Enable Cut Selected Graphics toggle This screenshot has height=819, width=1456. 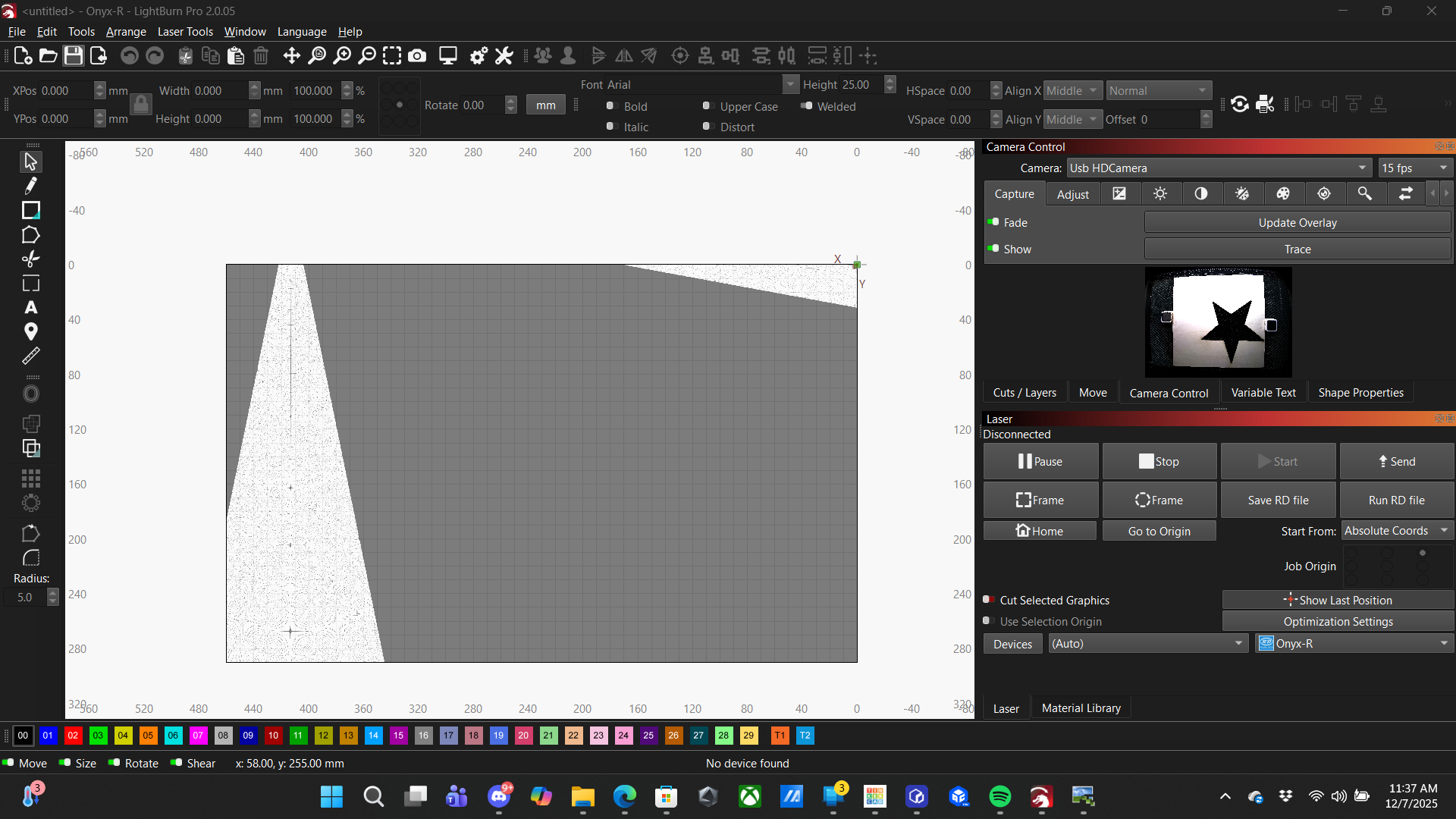pos(989,600)
